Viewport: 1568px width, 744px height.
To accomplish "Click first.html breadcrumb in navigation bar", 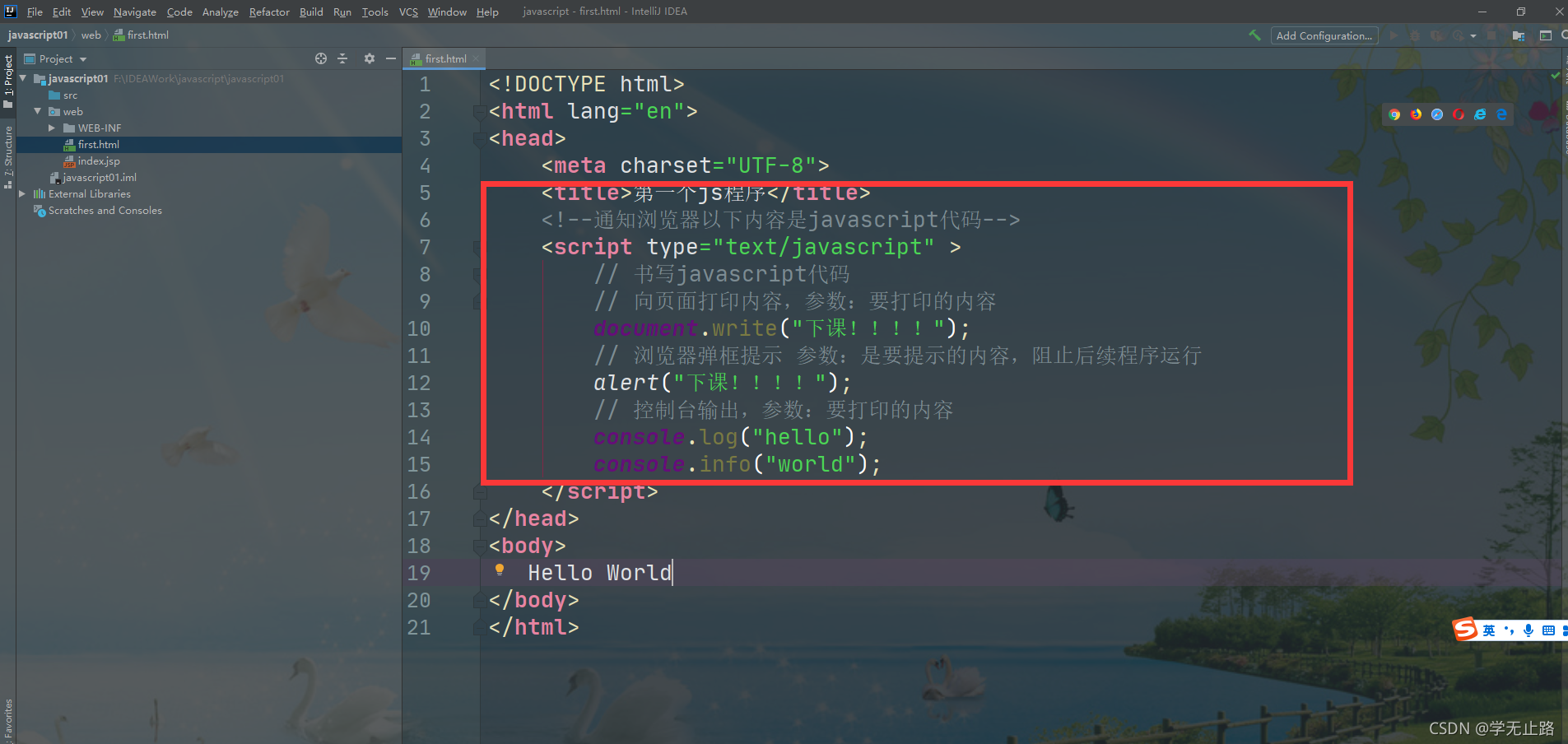I will pos(142,35).
